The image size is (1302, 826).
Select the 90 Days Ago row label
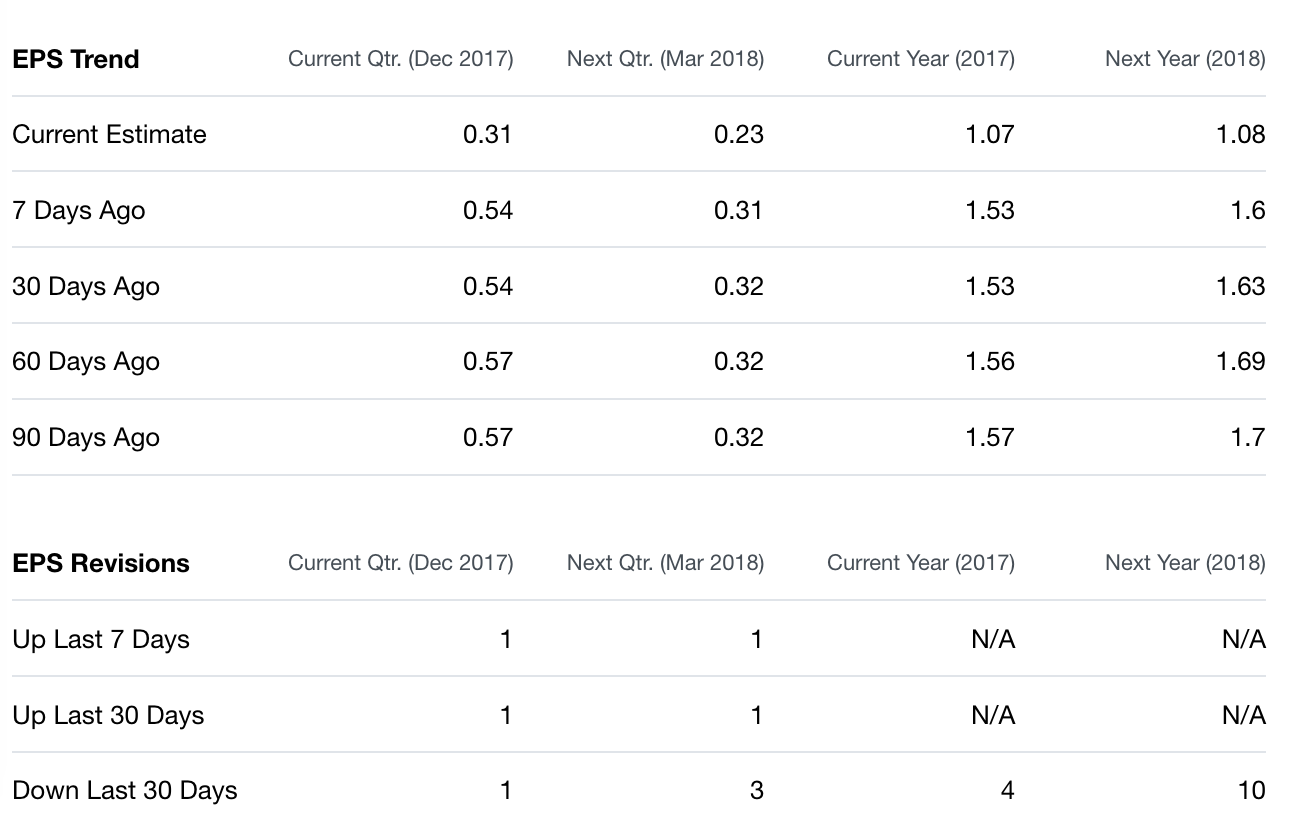click(86, 437)
